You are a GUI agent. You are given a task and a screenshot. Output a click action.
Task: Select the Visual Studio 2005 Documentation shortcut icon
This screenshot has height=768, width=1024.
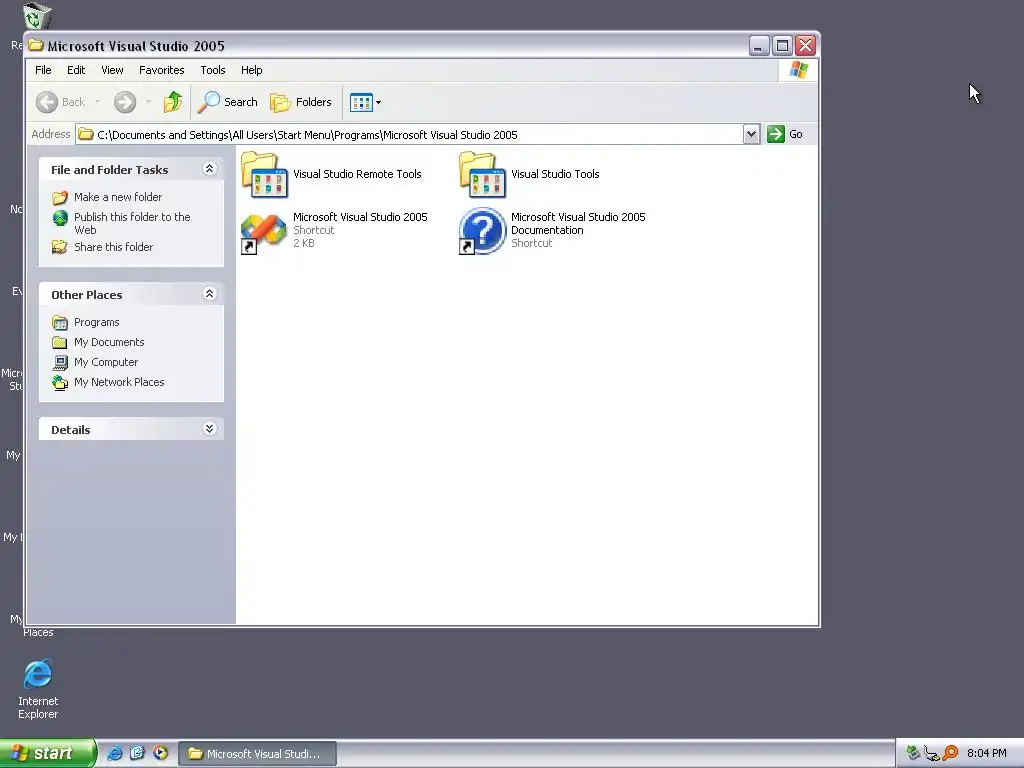(483, 231)
